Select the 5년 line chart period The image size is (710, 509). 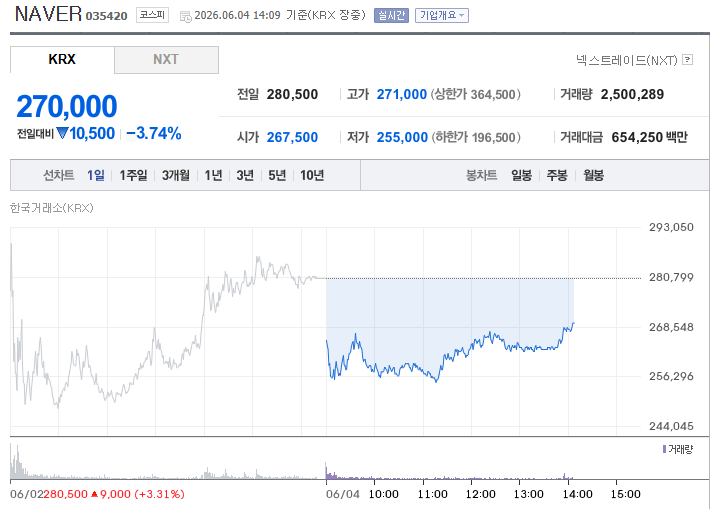[277, 175]
